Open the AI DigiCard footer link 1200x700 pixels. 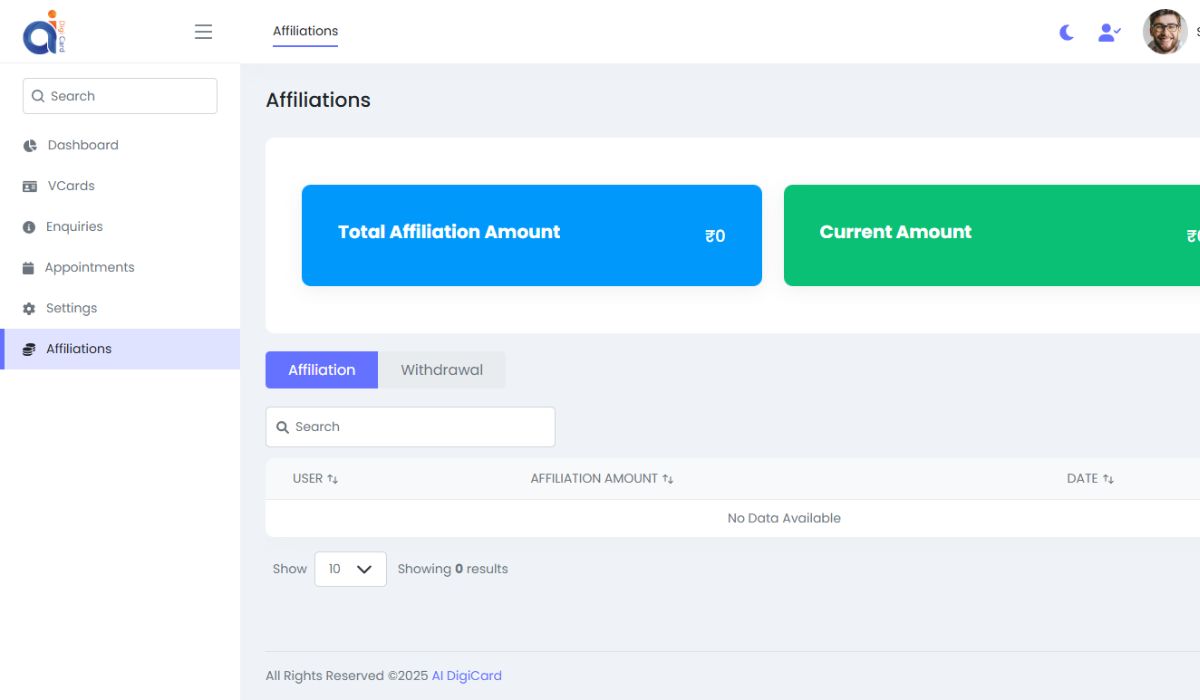tap(466, 675)
